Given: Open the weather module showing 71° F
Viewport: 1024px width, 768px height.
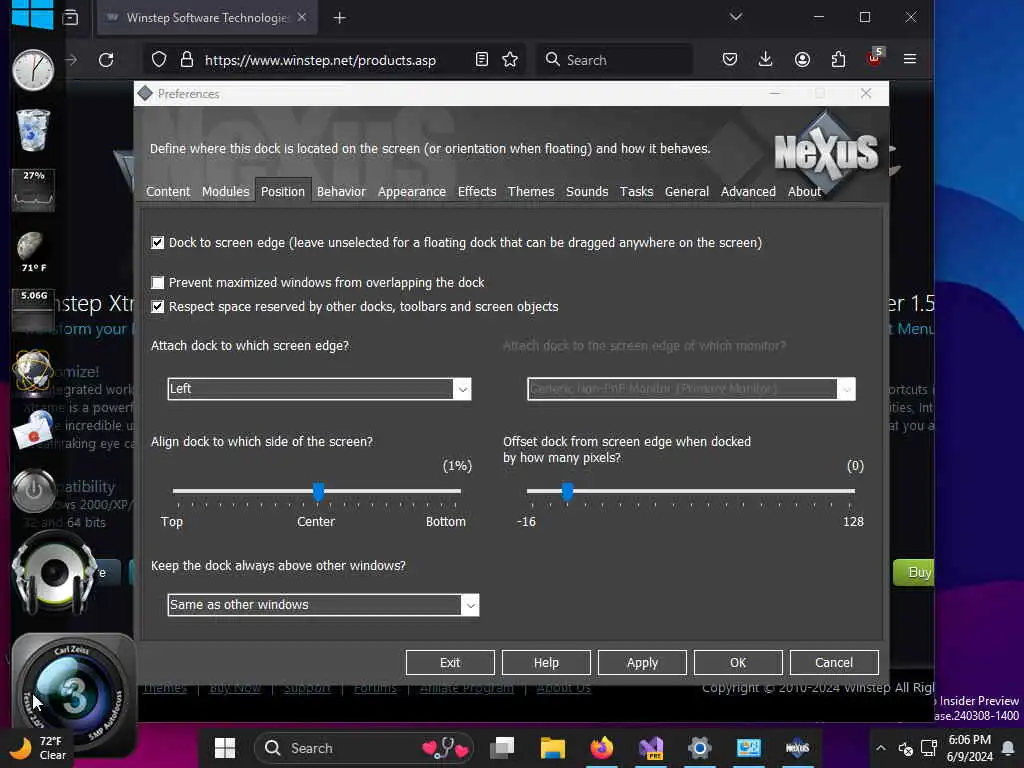Looking at the screenshot, I should pos(33,252).
